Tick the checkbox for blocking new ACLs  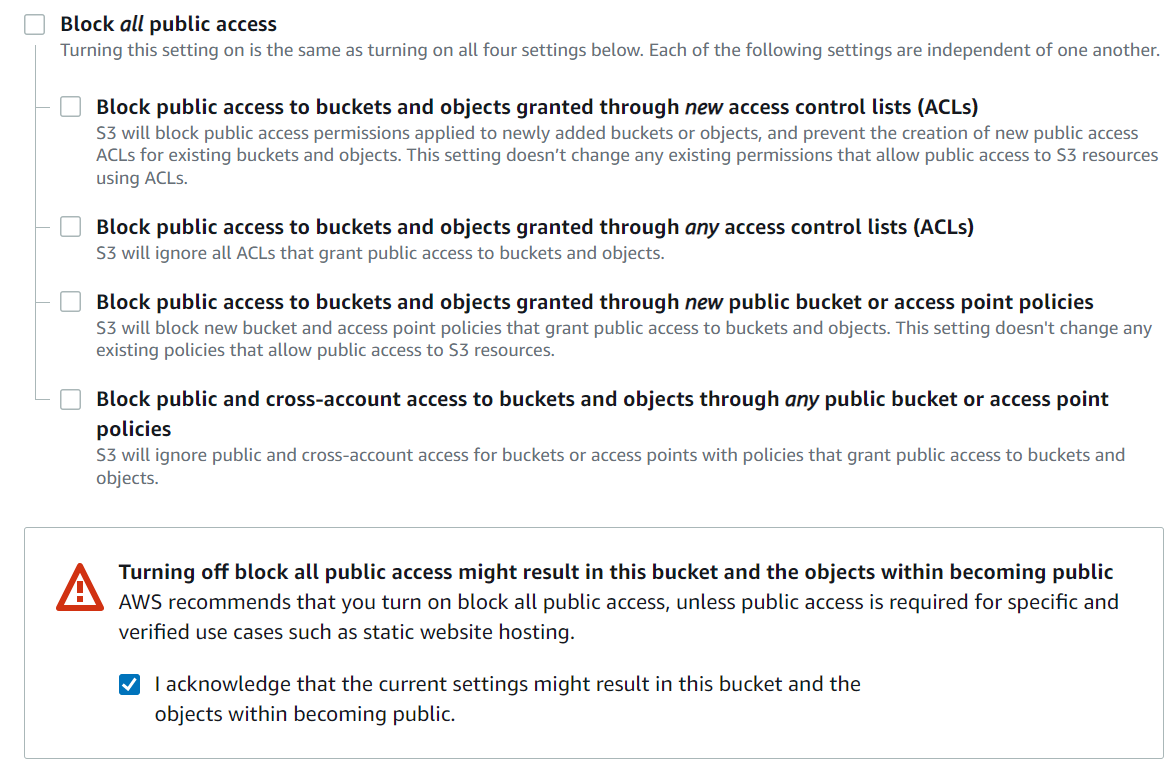tap(70, 107)
